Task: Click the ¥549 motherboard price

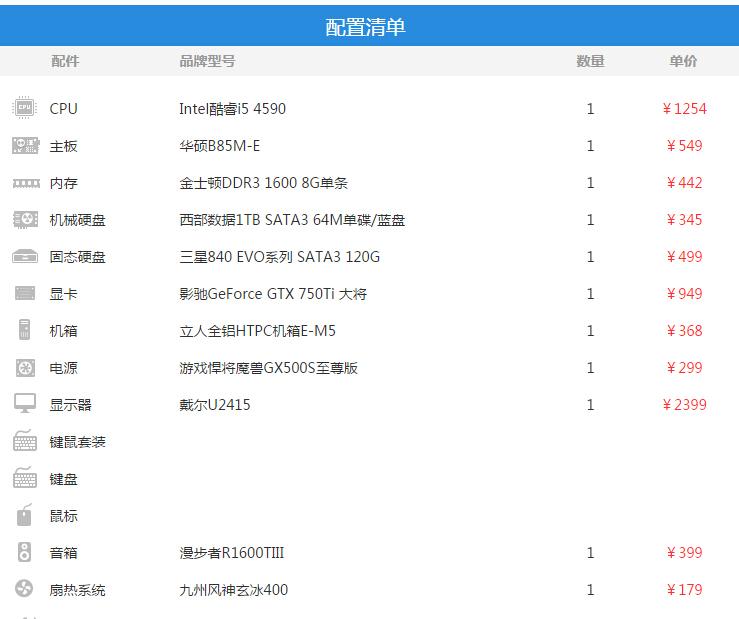Action: (x=684, y=146)
